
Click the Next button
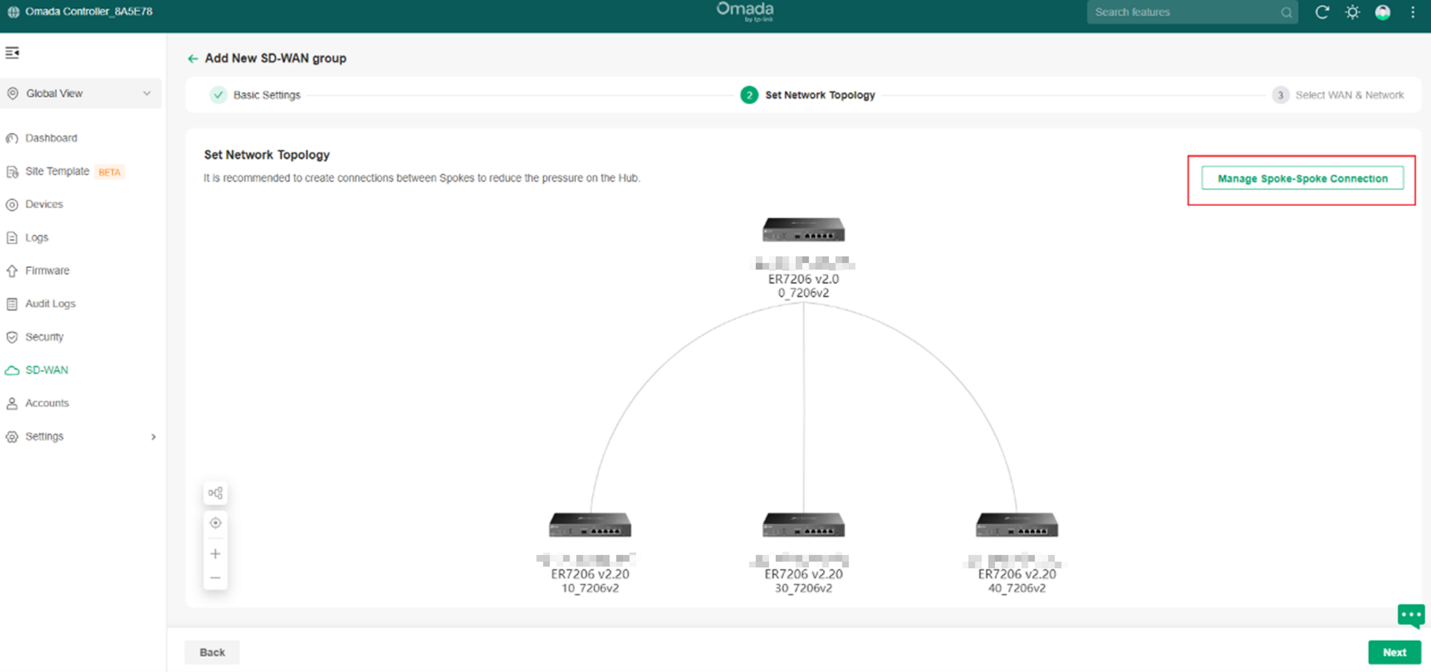coord(1394,652)
